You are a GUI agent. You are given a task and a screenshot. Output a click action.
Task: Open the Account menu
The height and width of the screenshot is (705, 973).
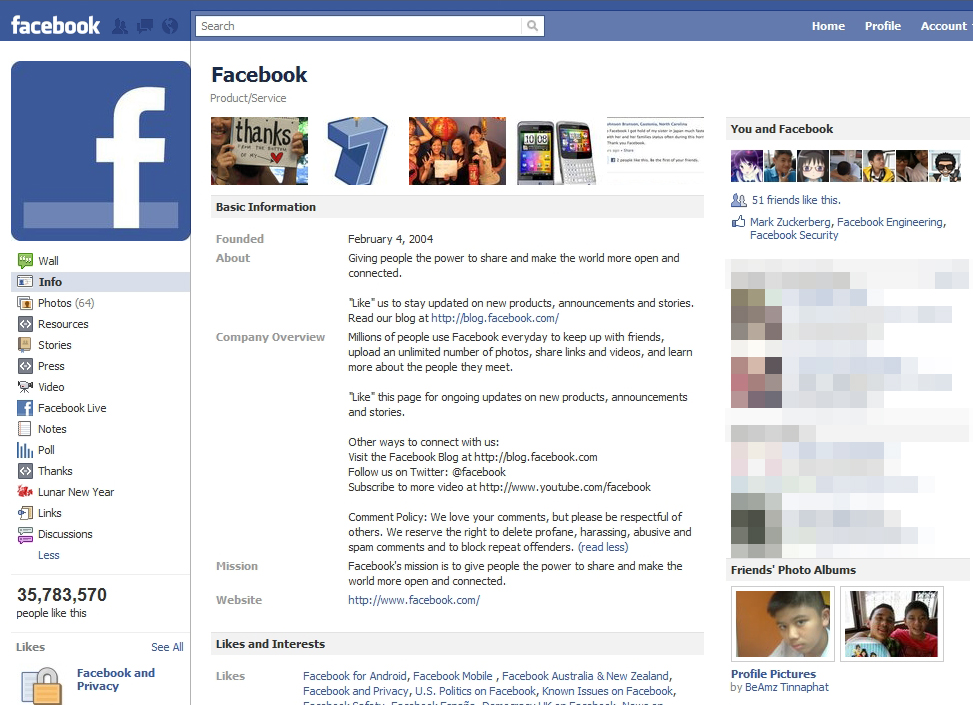click(x=944, y=26)
